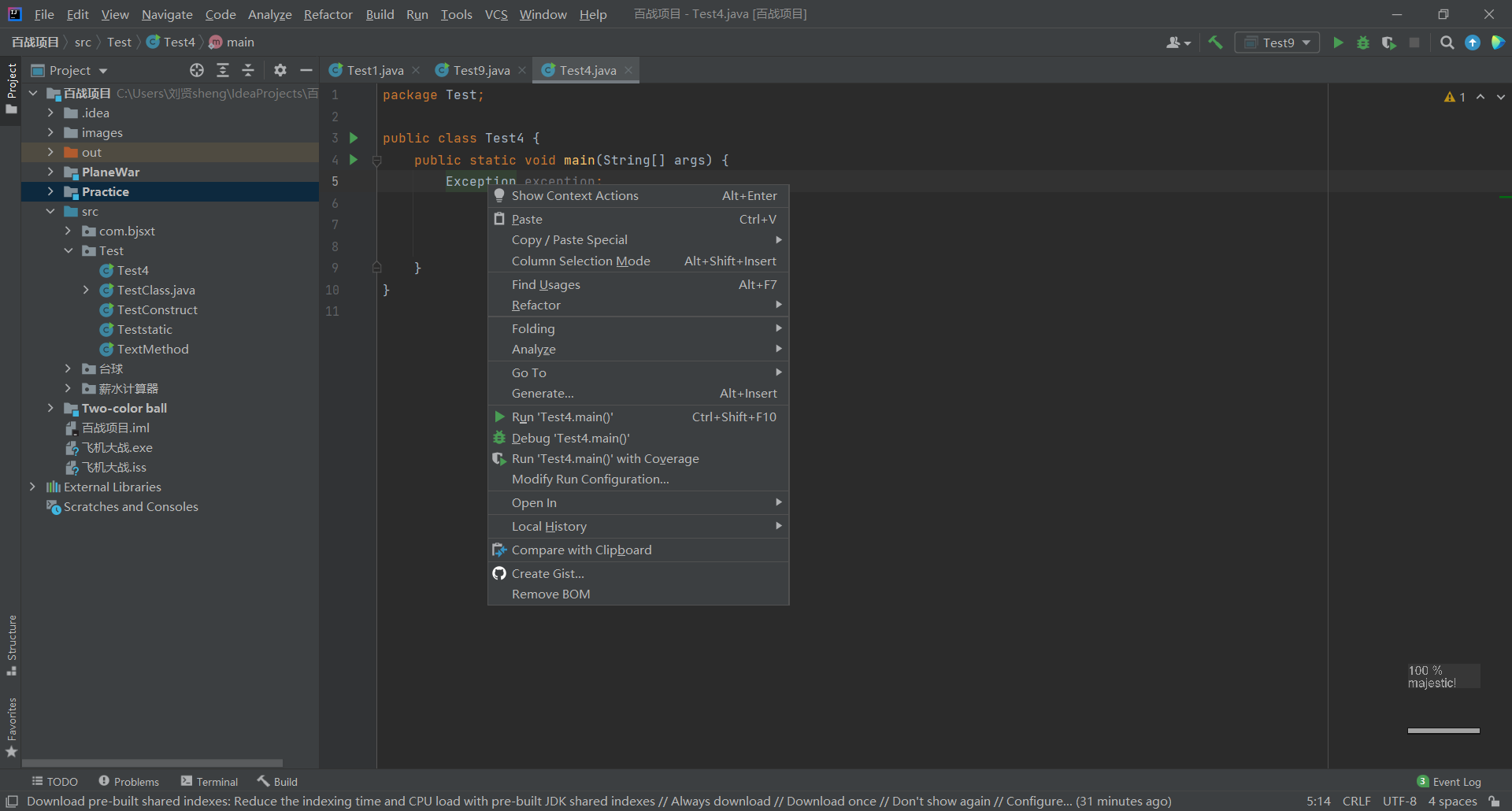This screenshot has width=1512, height=811.
Task: Open the Build tool window
Action: pyautogui.click(x=277, y=782)
